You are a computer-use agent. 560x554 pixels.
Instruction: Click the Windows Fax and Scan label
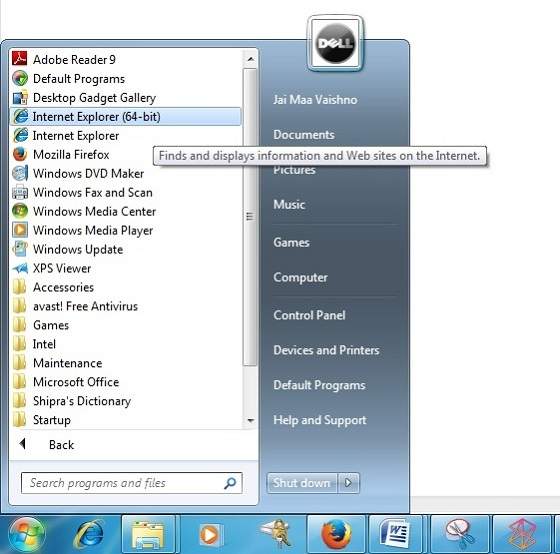93,193
